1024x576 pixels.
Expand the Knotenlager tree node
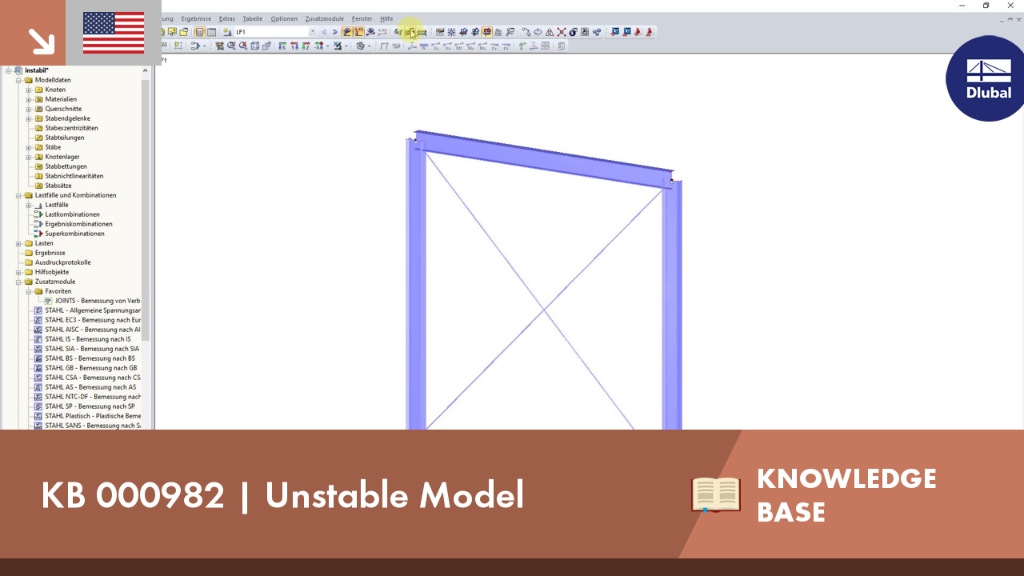point(29,157)
